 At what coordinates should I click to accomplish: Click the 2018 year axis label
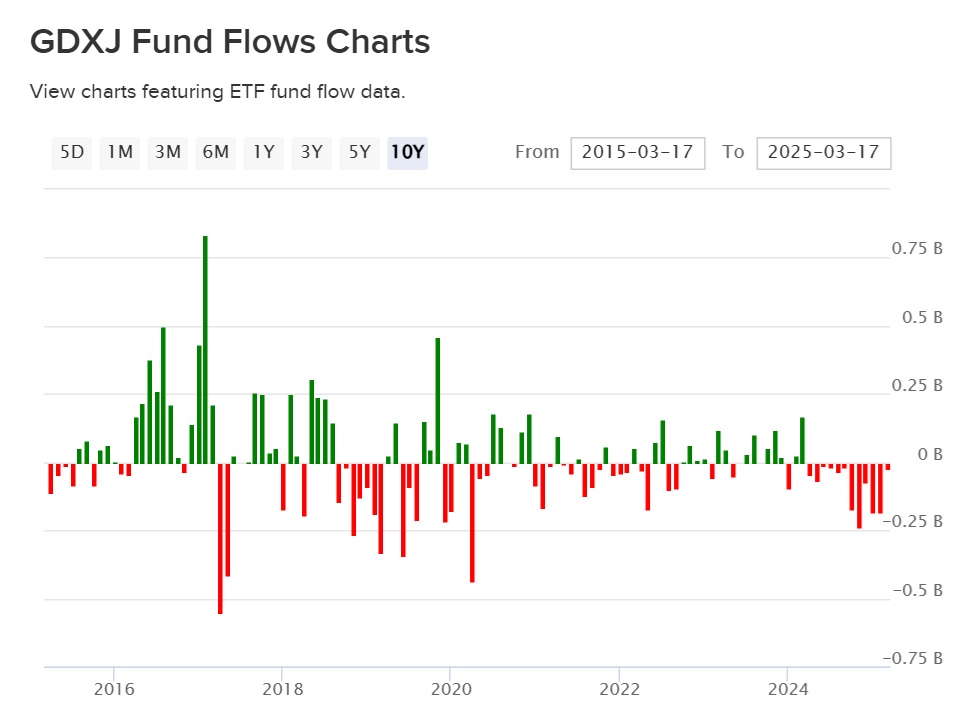click(x=282, y=689)
